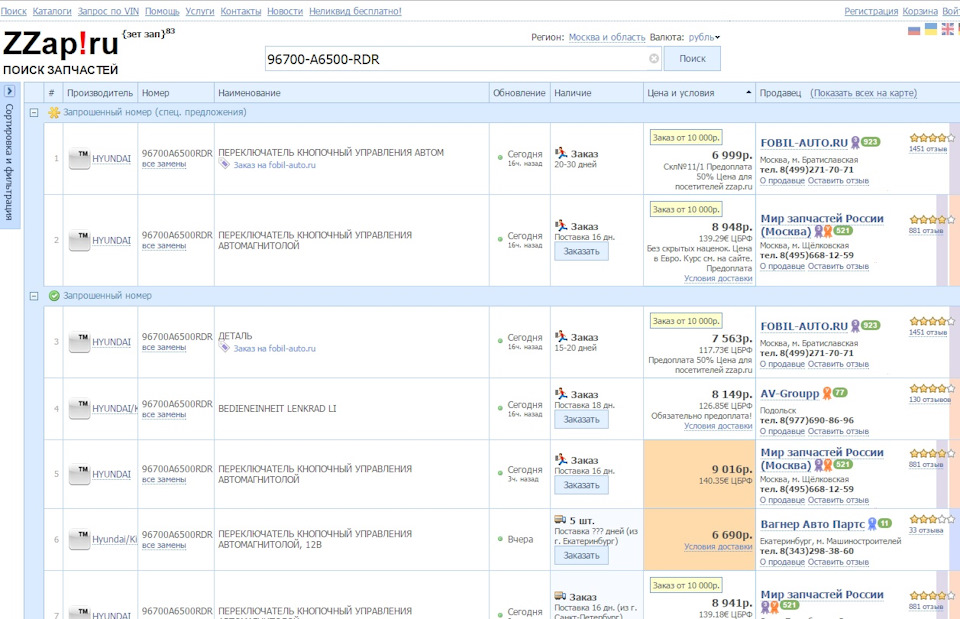Click the tag icon beside the row 3 fobil-auto.ru order
The height and width of the screenshot is (619, 960).
pos(224,348)
